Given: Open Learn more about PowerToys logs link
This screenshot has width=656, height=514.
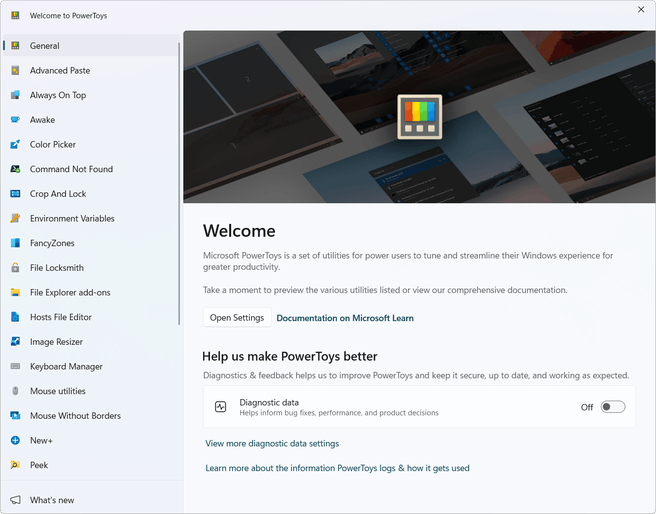Looking at the screenshot, I should 337,468.
